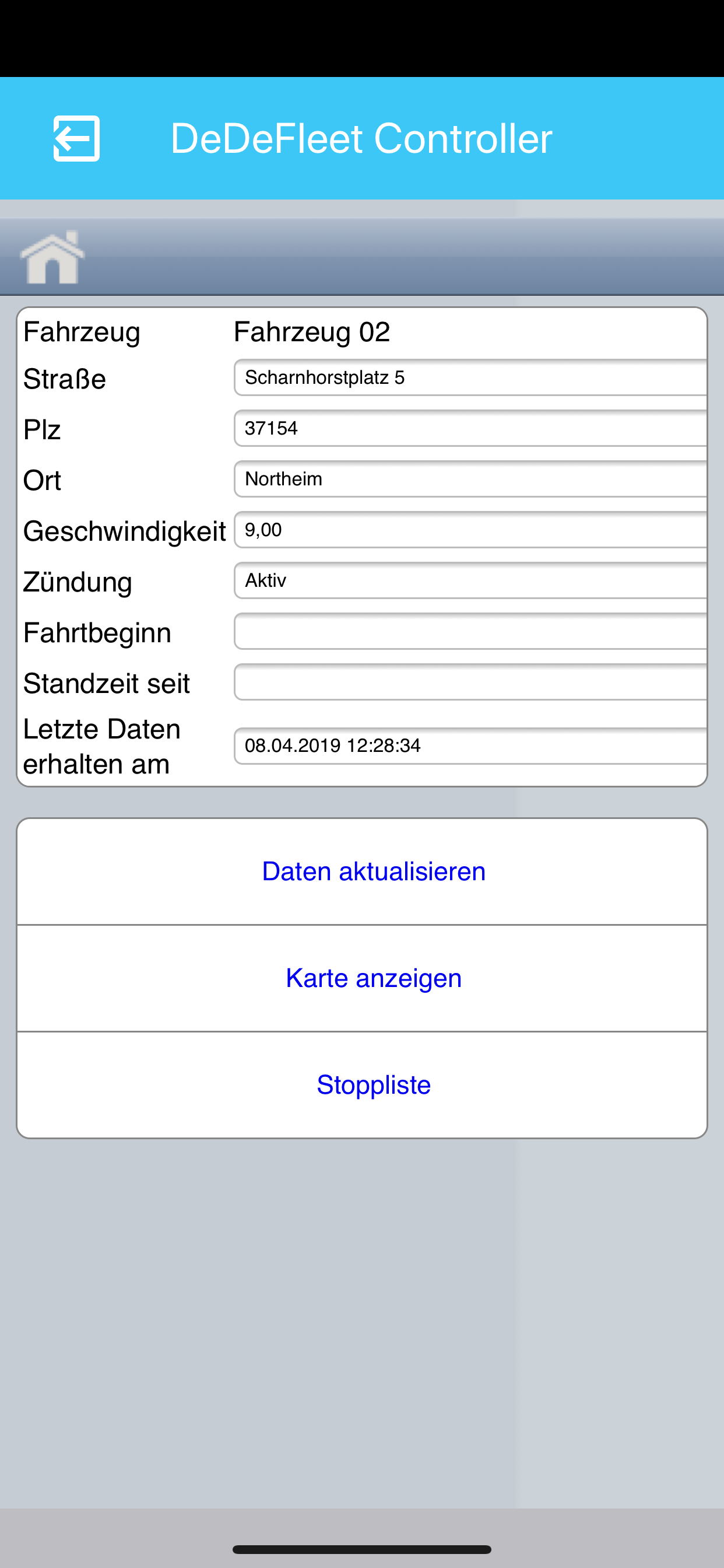Image resolution: width=724 pixels, height=1568 pixels.
Task: Select the Letzte Daten erhalten timestamp field
Action: point(470,745)
